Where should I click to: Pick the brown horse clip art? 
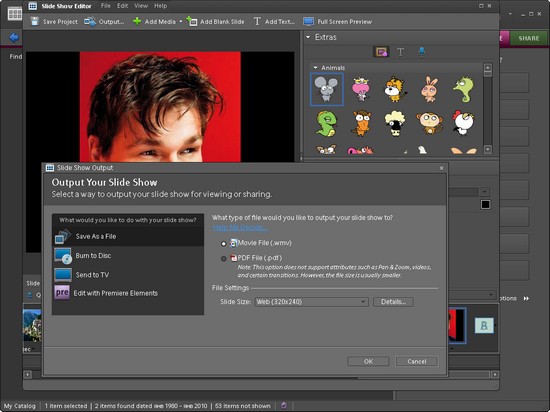click(361, 123)
